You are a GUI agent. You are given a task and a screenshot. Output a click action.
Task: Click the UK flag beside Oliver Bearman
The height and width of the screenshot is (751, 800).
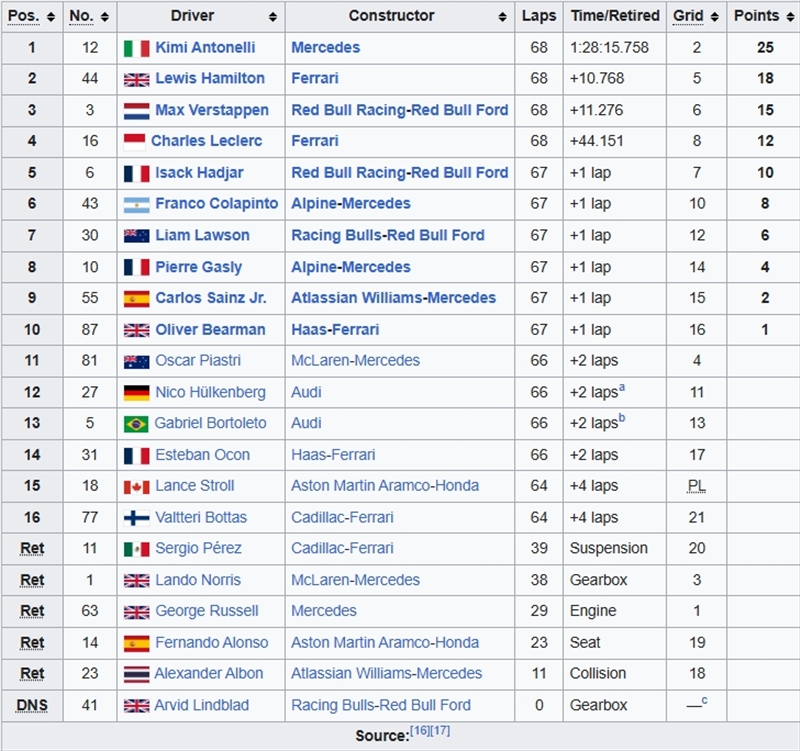click(x=137, y=331)
